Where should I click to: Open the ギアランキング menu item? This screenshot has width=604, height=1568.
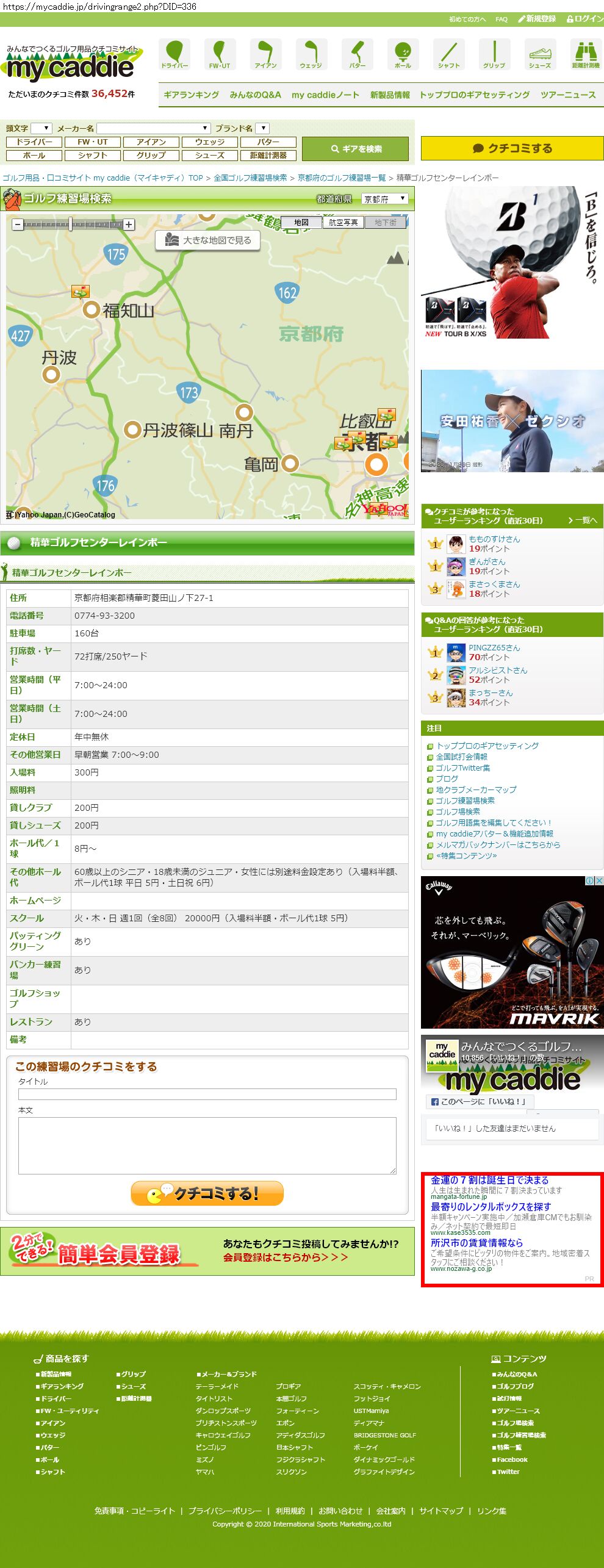[191, 95]
